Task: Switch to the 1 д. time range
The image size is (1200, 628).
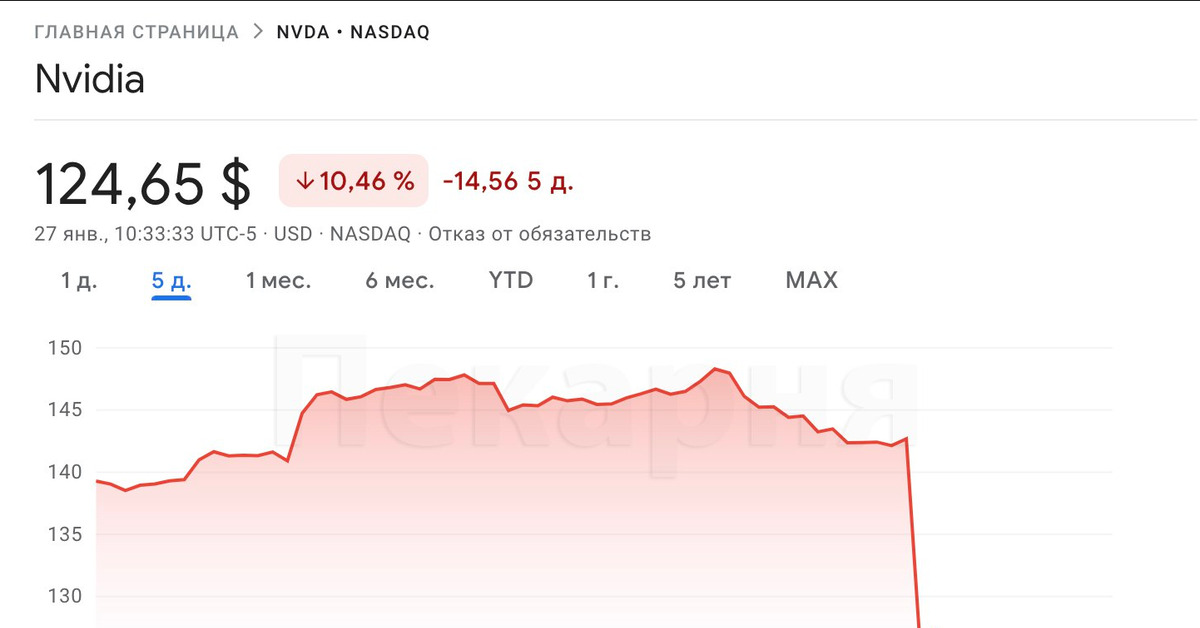Action: [x=79, y=281]
